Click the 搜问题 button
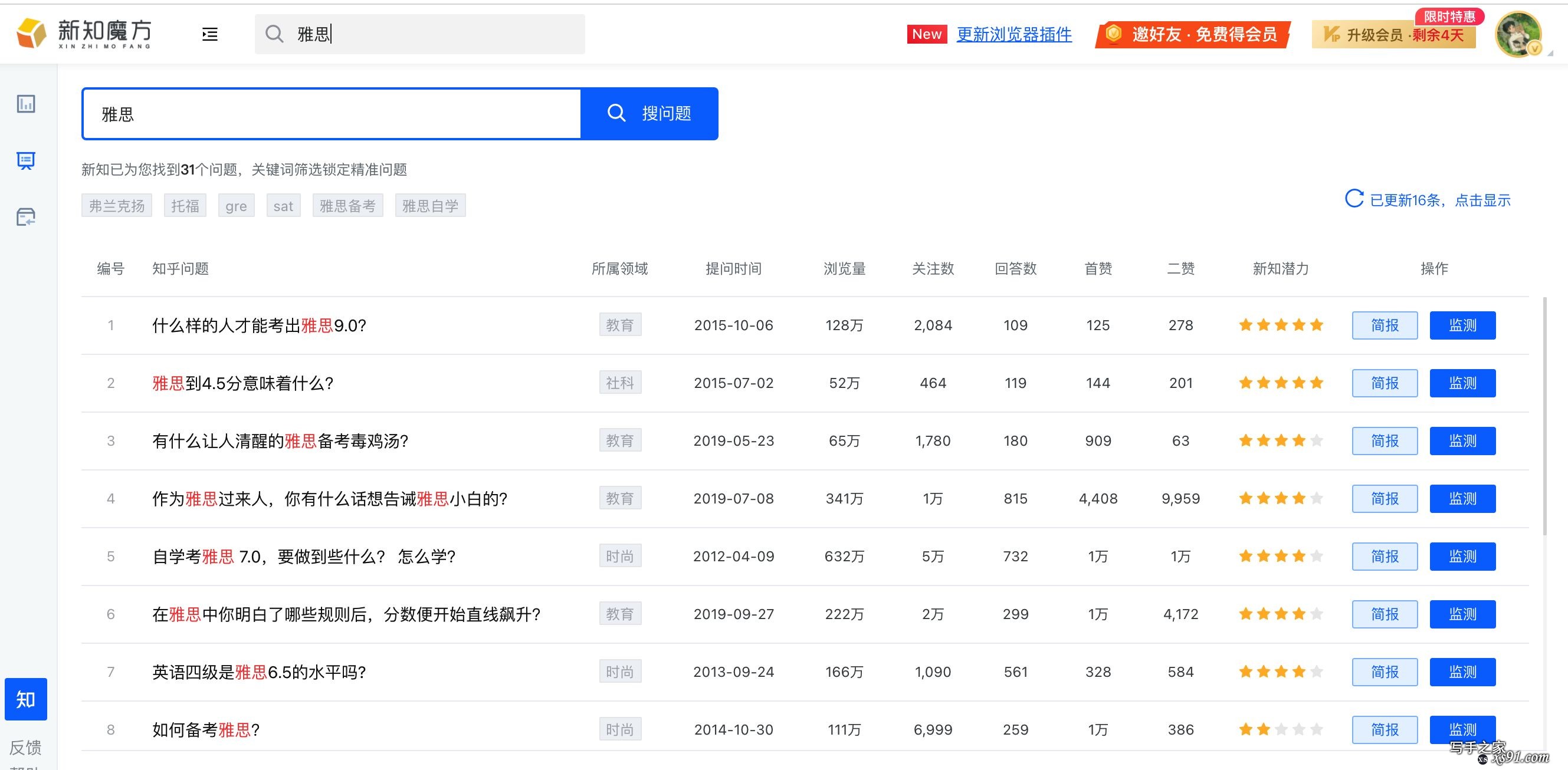The height and width of the screenshot is (770, 1568). tap(649, 114)
